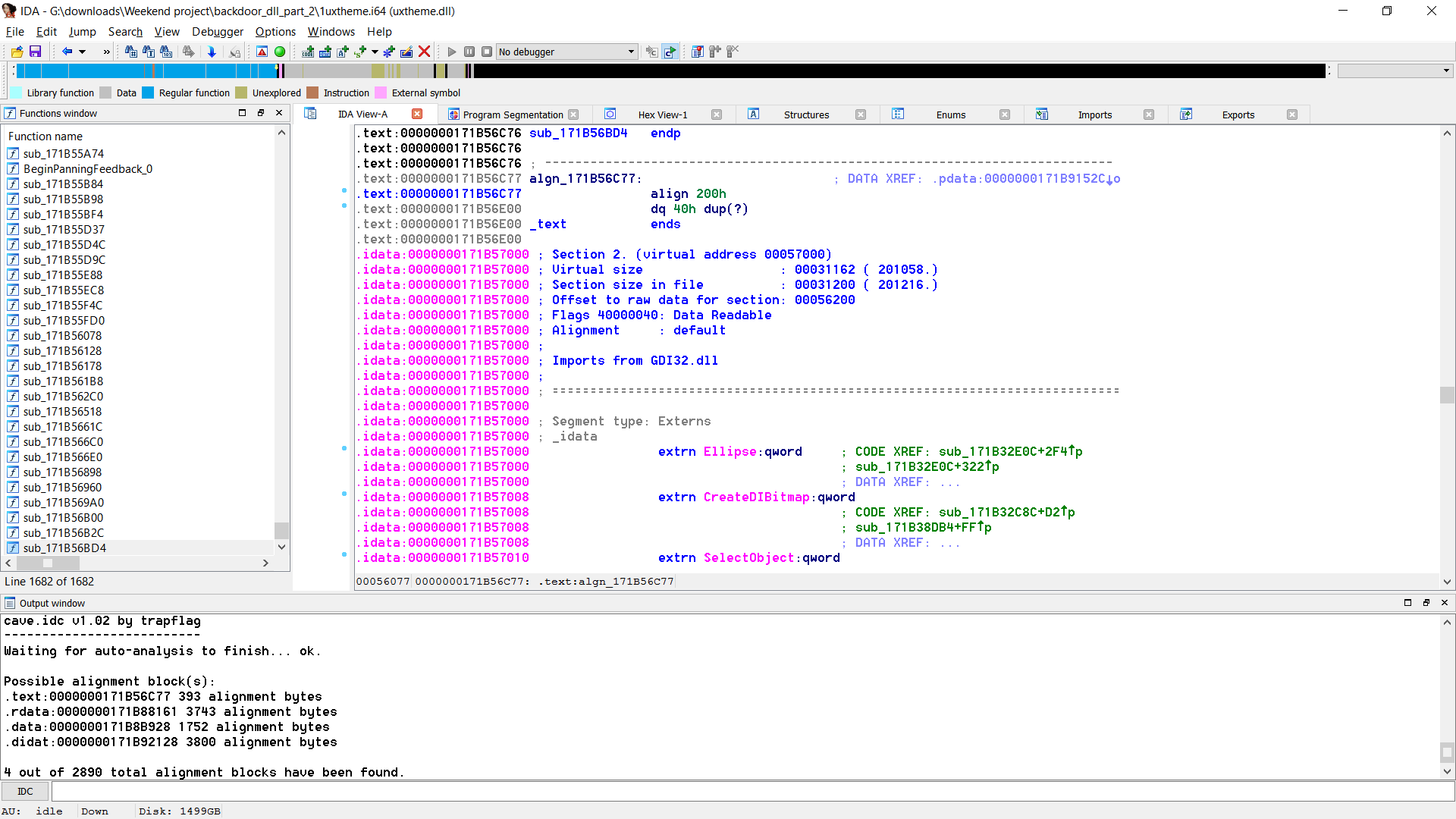Click the add structure icon with green plus
This screenshot has width=1456, height=819.
(360, 52)
